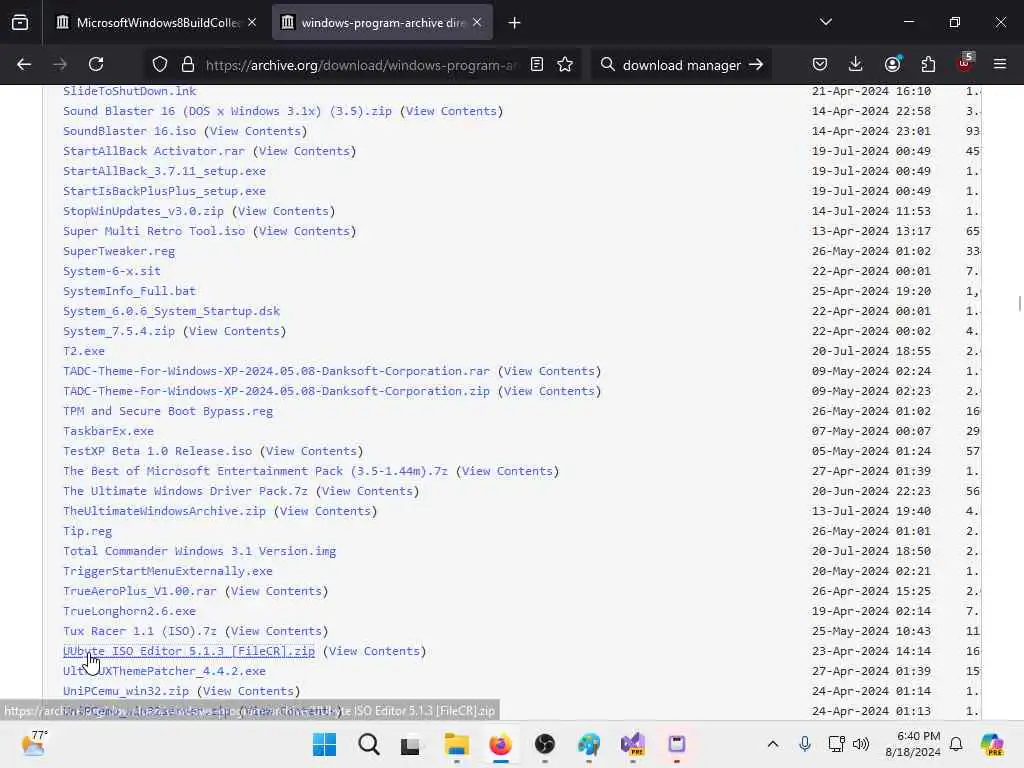Open the Firefox application menu
This screenshot has width=1024, height=768.
(1000, 64)
